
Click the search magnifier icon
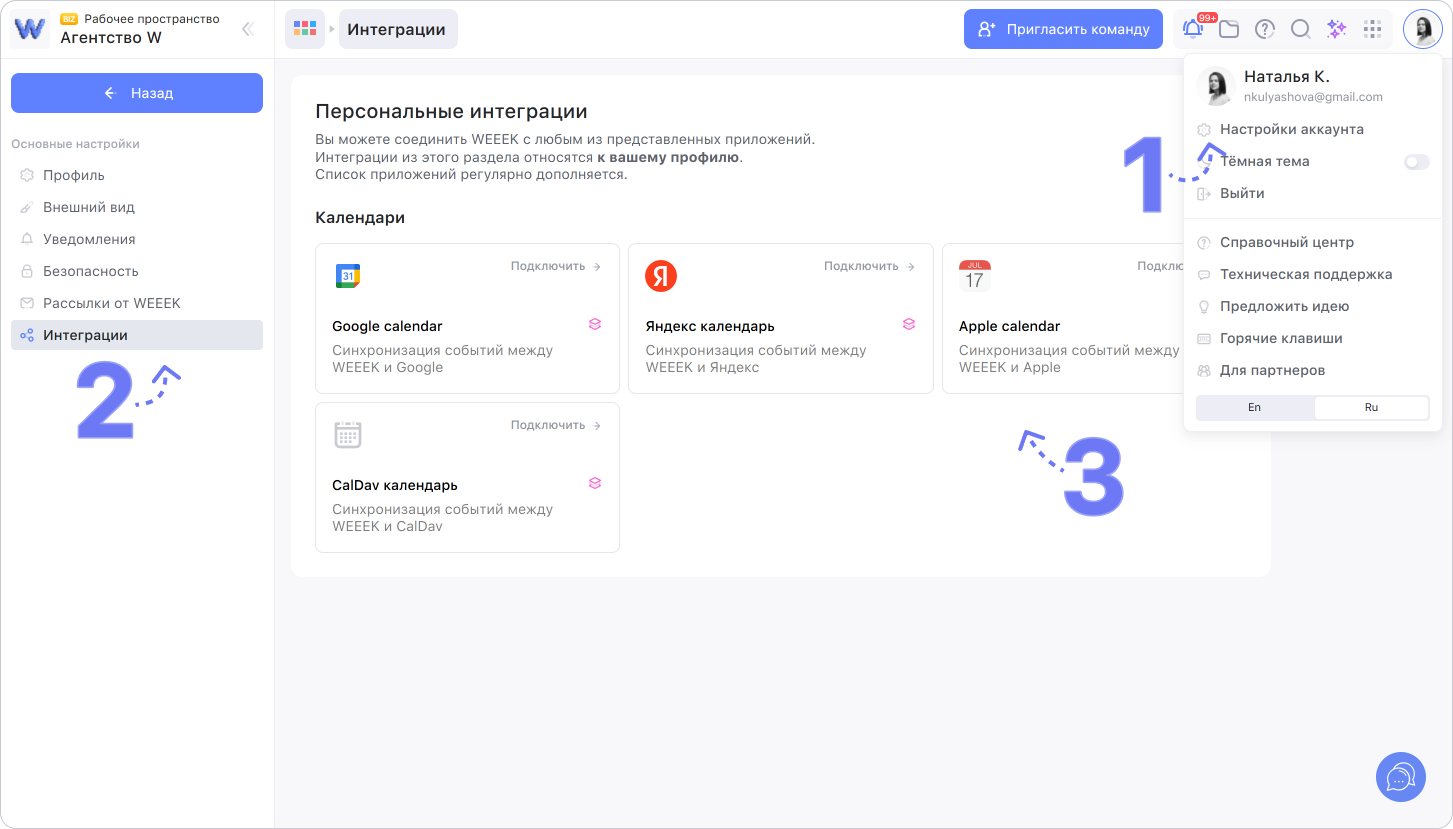(x=1301, y=29)
